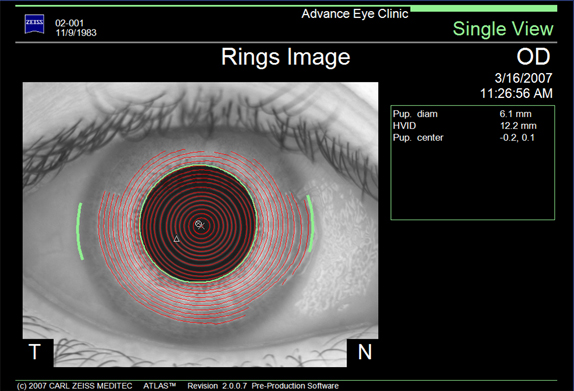Click the Pup. center value -0.2, 0.1
The image size is (574, 391).
pos(517,138)
